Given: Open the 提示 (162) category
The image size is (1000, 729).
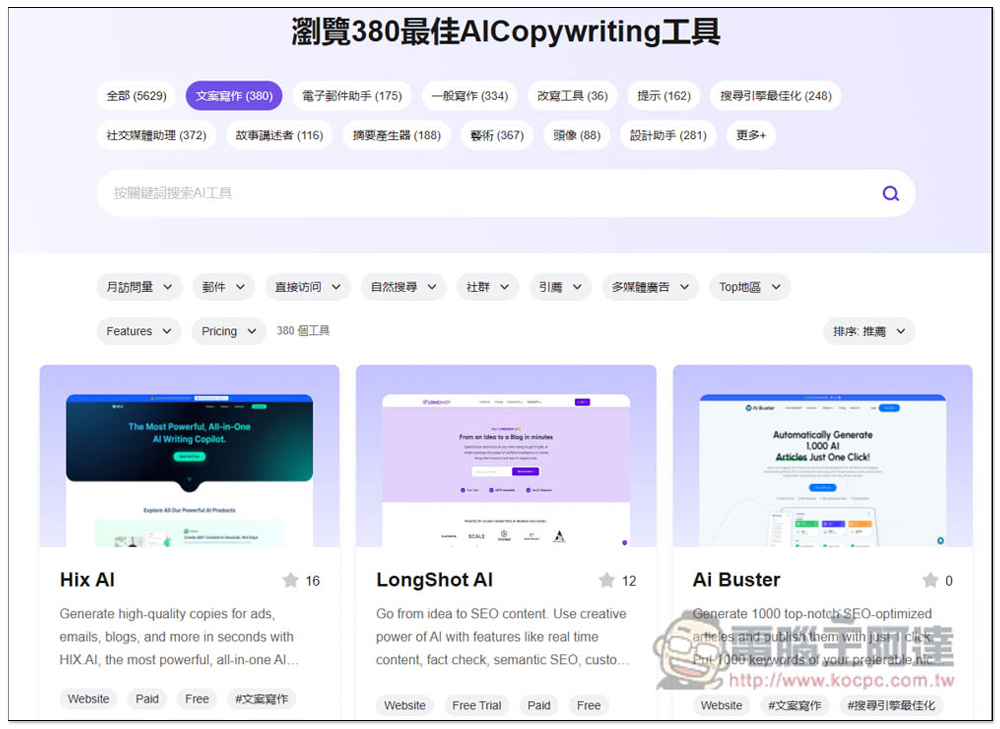Looking at the screenshot, I should click(664, 96).
